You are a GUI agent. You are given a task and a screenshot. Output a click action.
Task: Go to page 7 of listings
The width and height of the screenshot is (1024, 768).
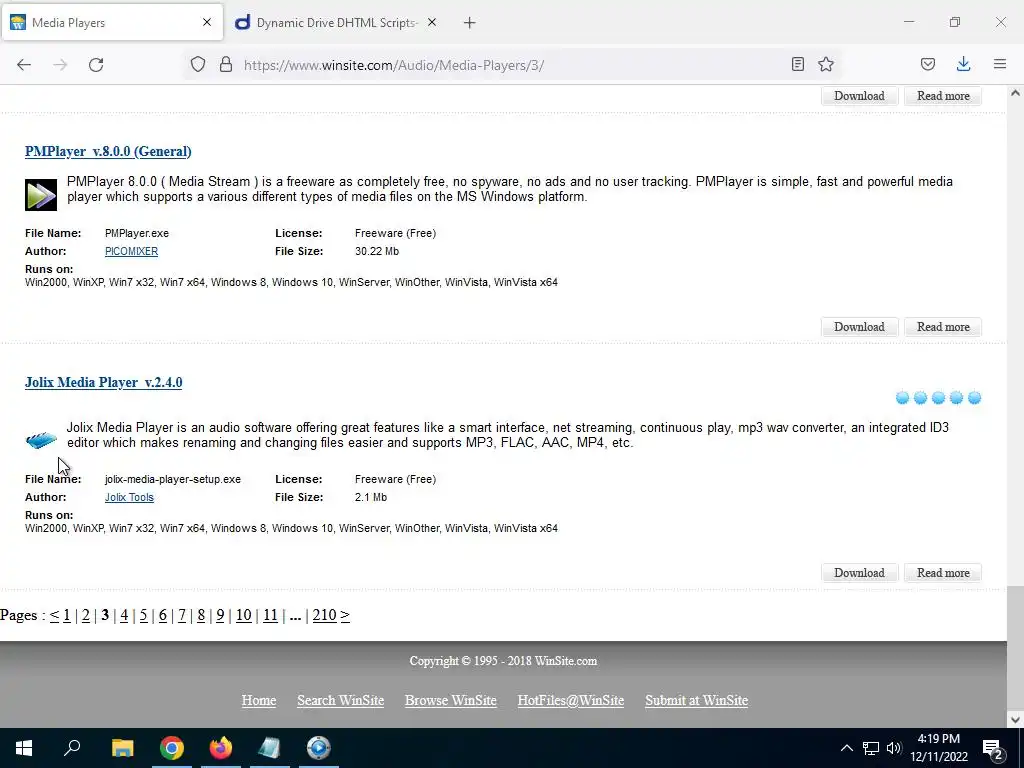point(182,616)
